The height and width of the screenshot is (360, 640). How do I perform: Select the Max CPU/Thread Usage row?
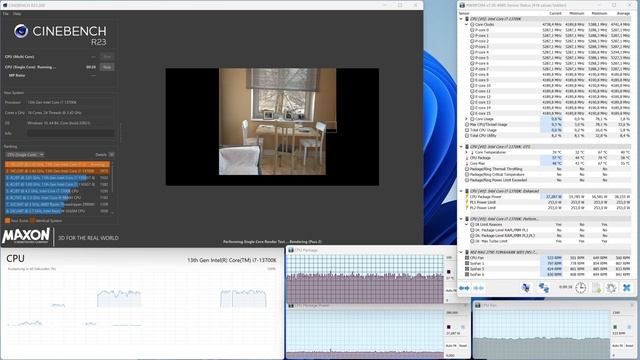545,124
